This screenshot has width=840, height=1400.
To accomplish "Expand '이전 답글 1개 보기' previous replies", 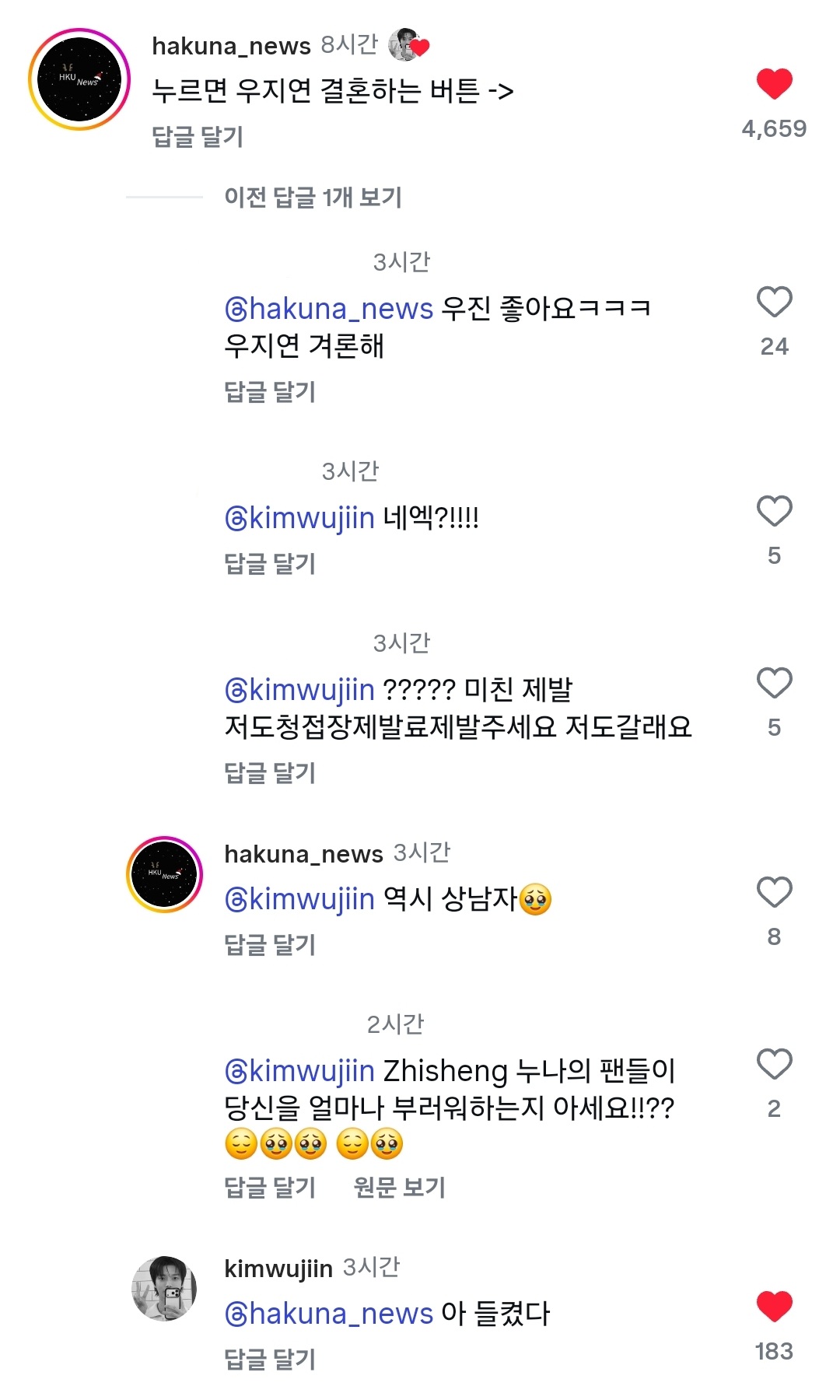I will pyautogui.click(x=313, y=198).
